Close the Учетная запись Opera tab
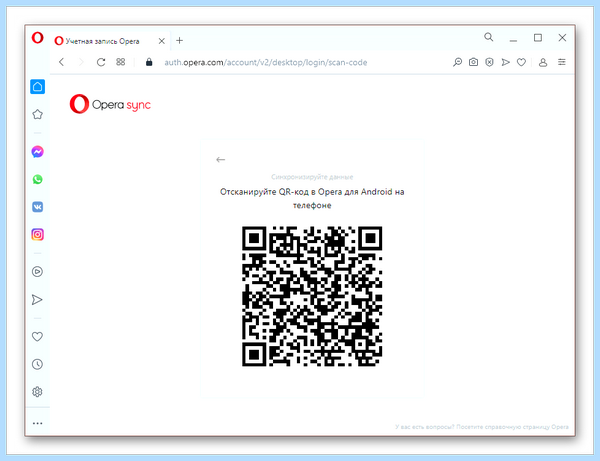Screen dimensions: 600x461 161,41
